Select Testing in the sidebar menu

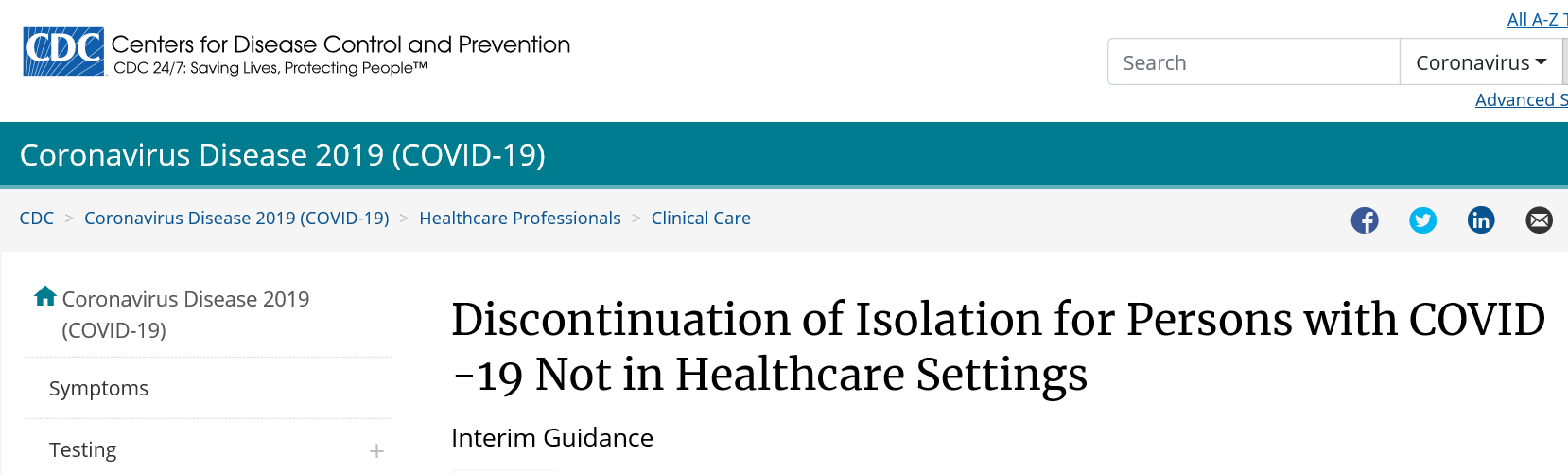pyautogui.click(x=83, y=450)
